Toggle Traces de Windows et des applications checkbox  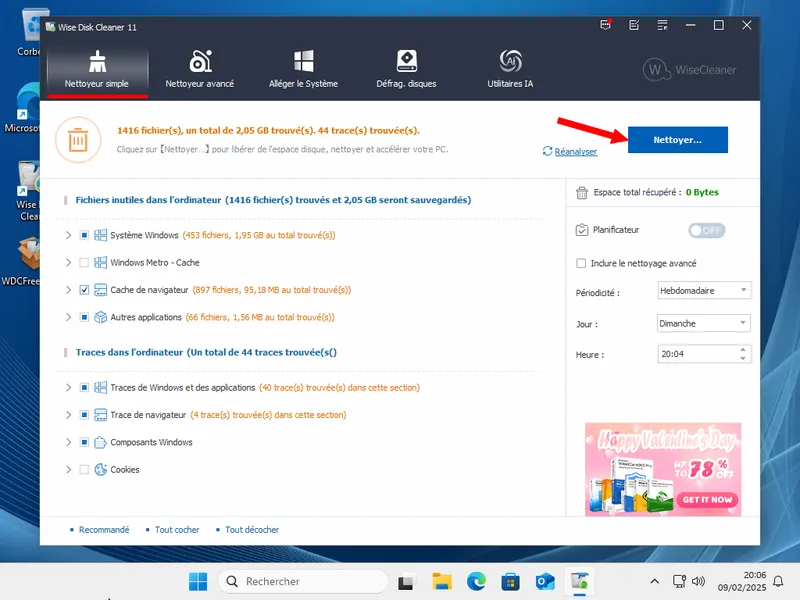tap(84, 388)
